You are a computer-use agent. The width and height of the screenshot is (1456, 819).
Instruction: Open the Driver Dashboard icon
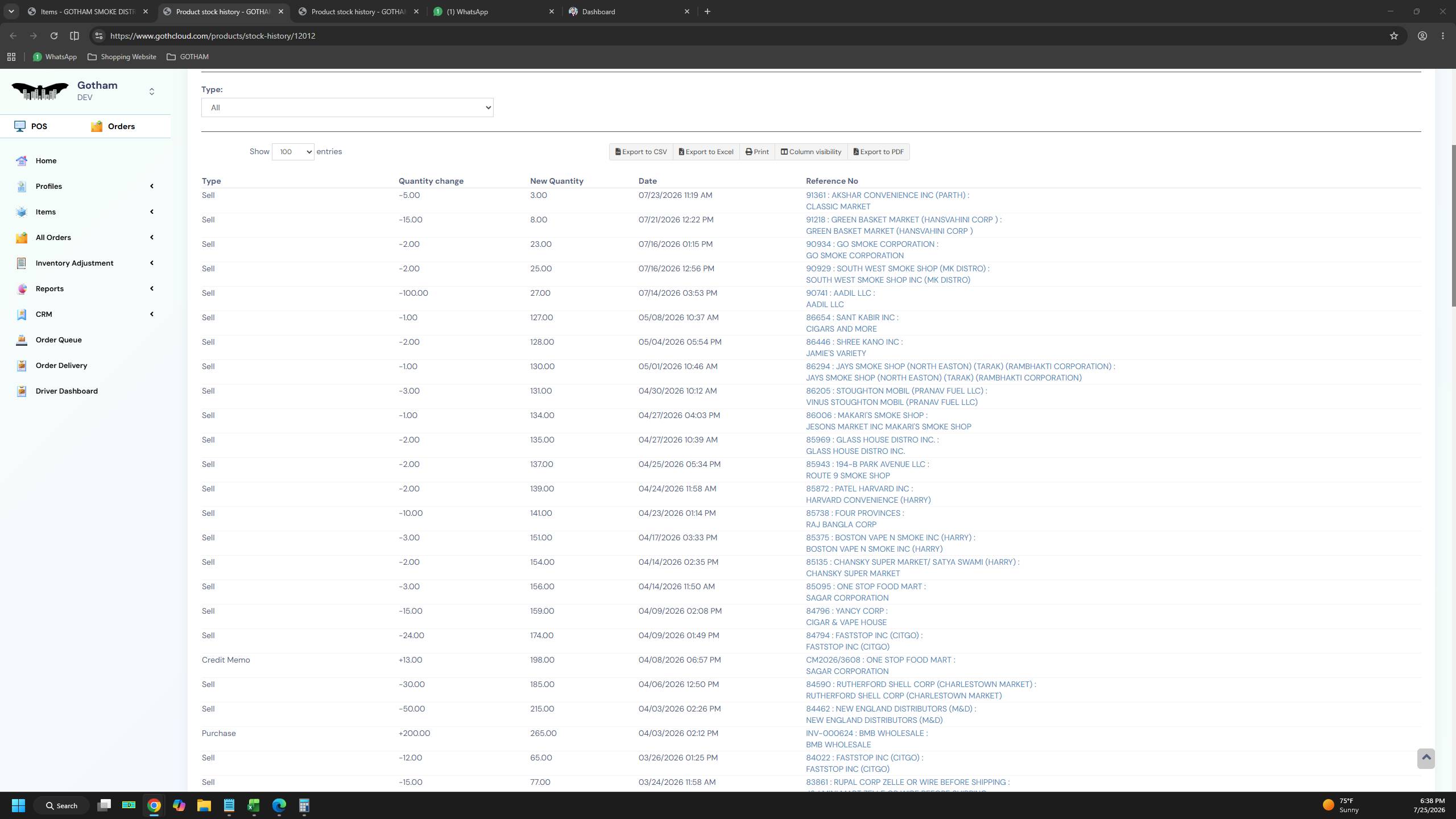(22, 391)
